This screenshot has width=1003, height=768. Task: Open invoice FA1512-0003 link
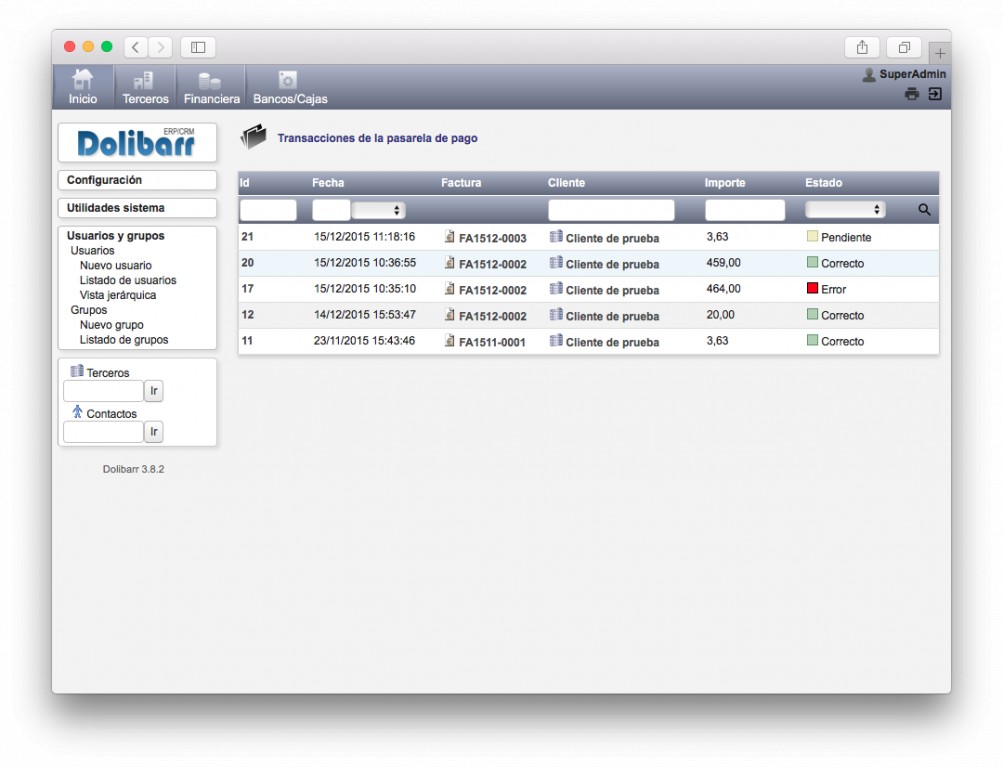pos(492,238)
